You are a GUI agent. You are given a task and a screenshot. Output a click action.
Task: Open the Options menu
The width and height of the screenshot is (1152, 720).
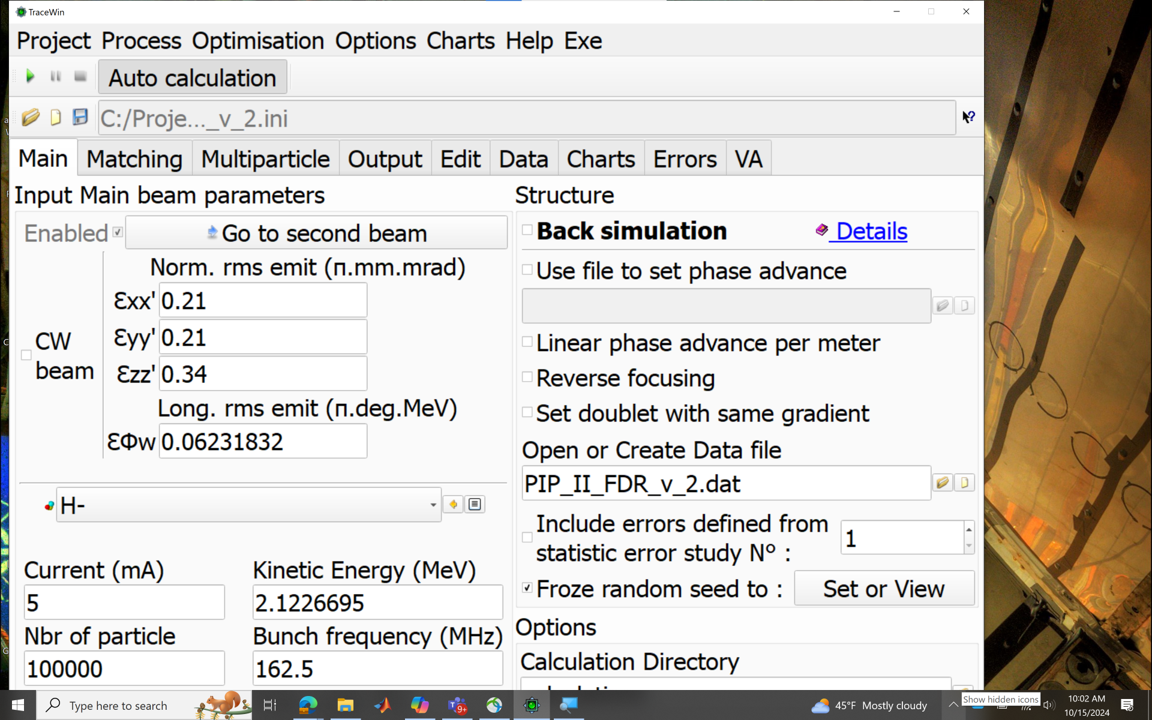(375, 40)
